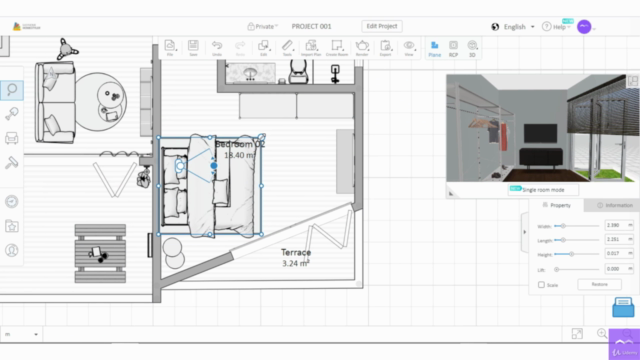Click the Height slider track
The image size is (640, 360).
[576, 254]
